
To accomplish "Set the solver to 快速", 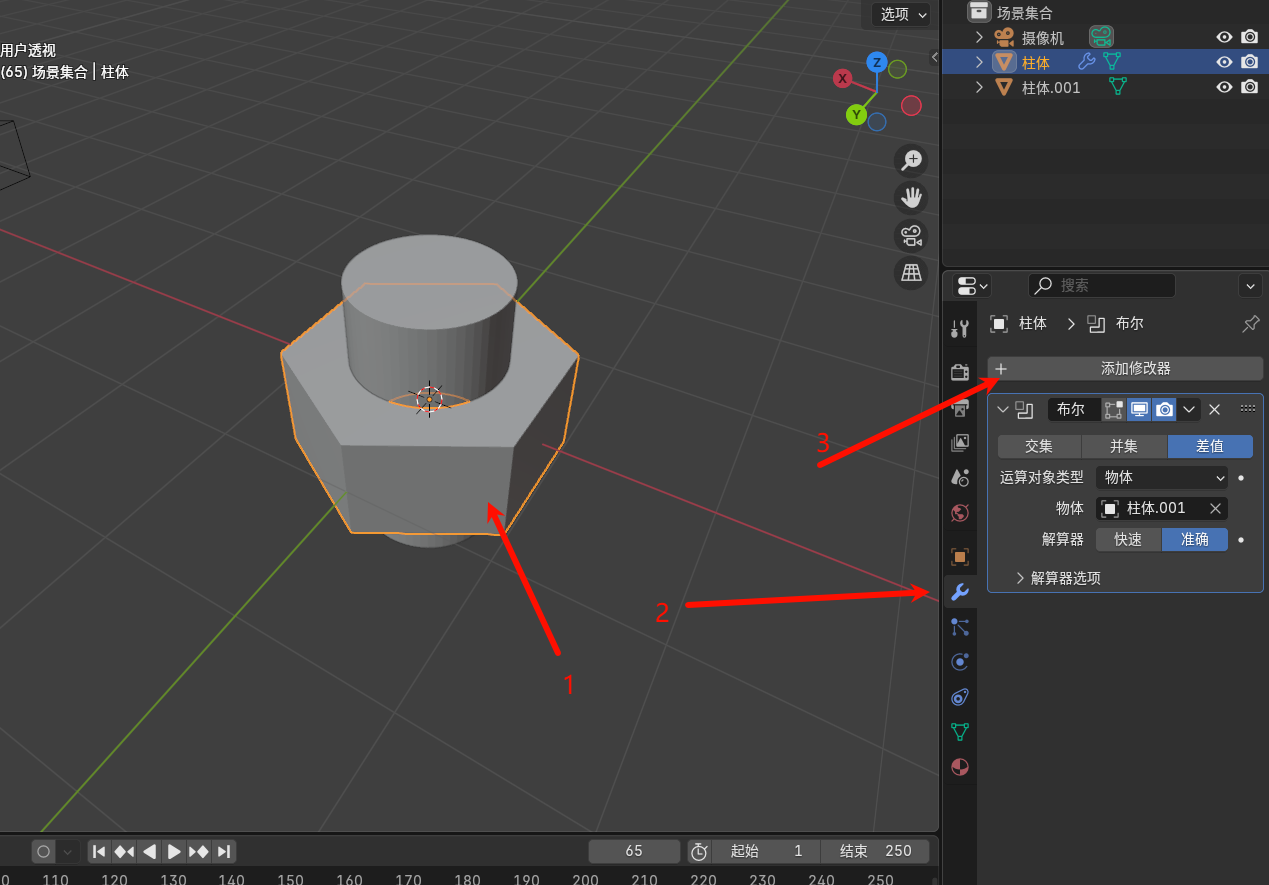I will tap(1128, 540).
